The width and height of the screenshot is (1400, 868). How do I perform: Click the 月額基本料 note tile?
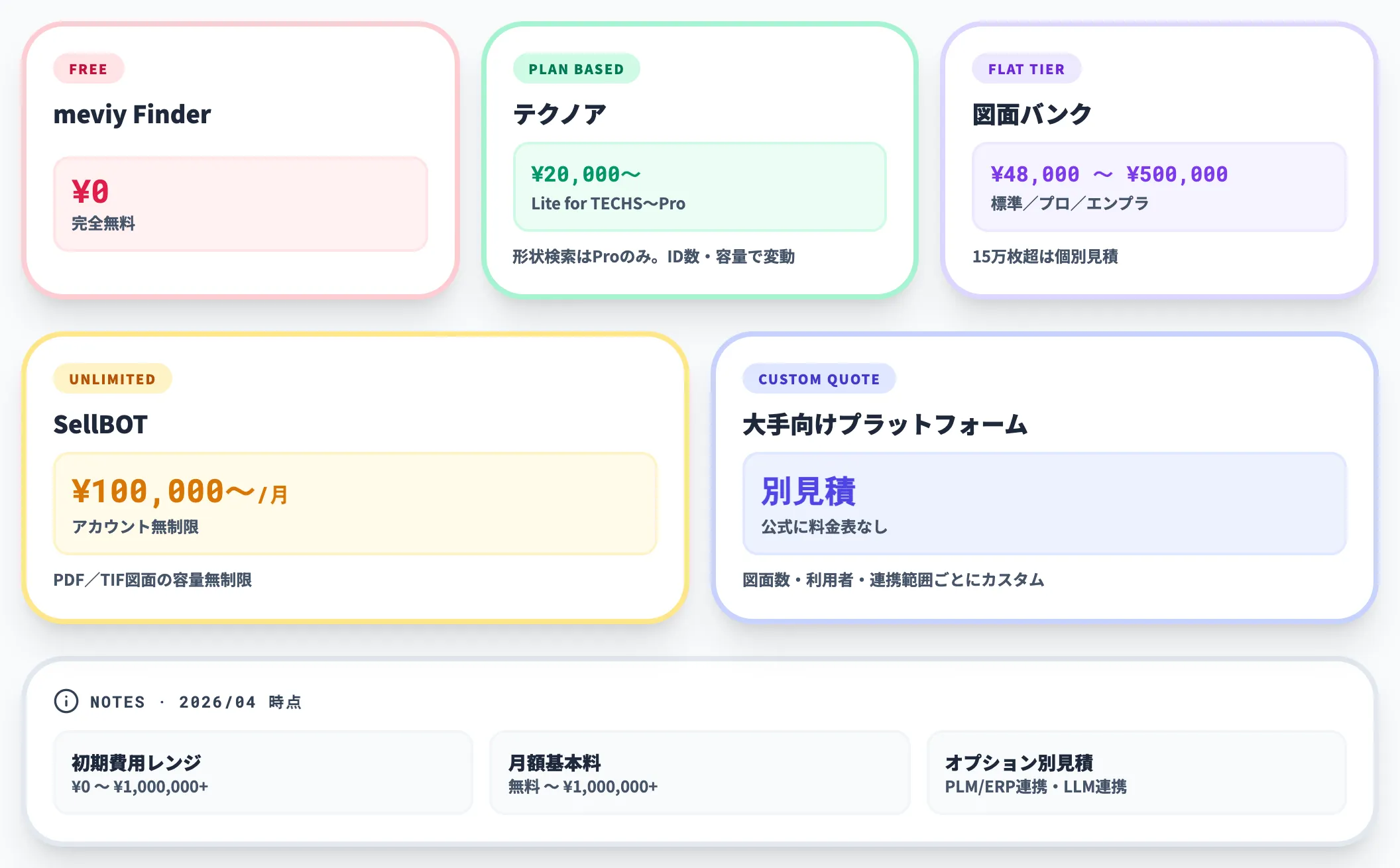click(699, 773)
